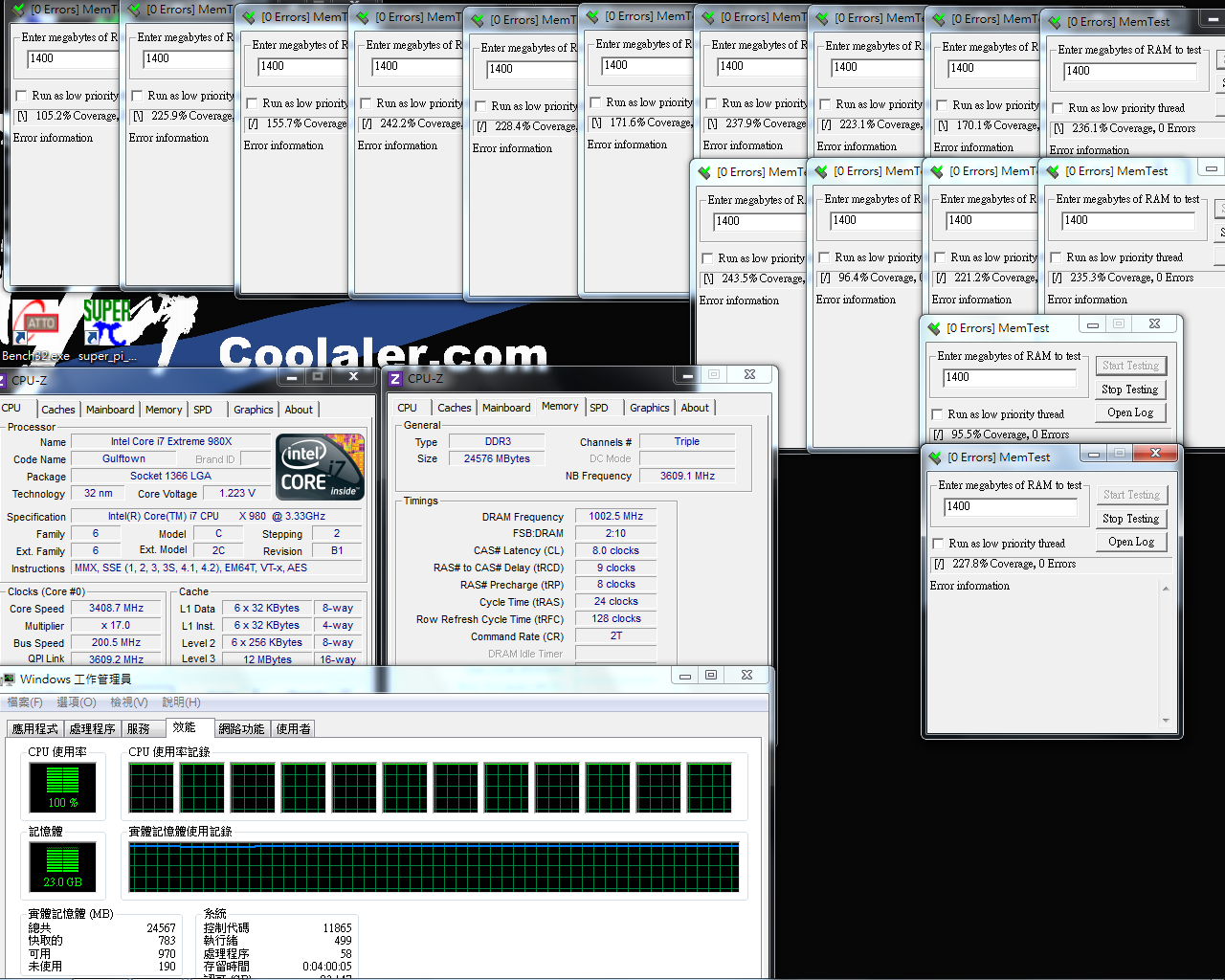Enable low priority in 242.2% coverage MemTest
This screenshot has width=1225, height=980.
(x=366, y=103)
